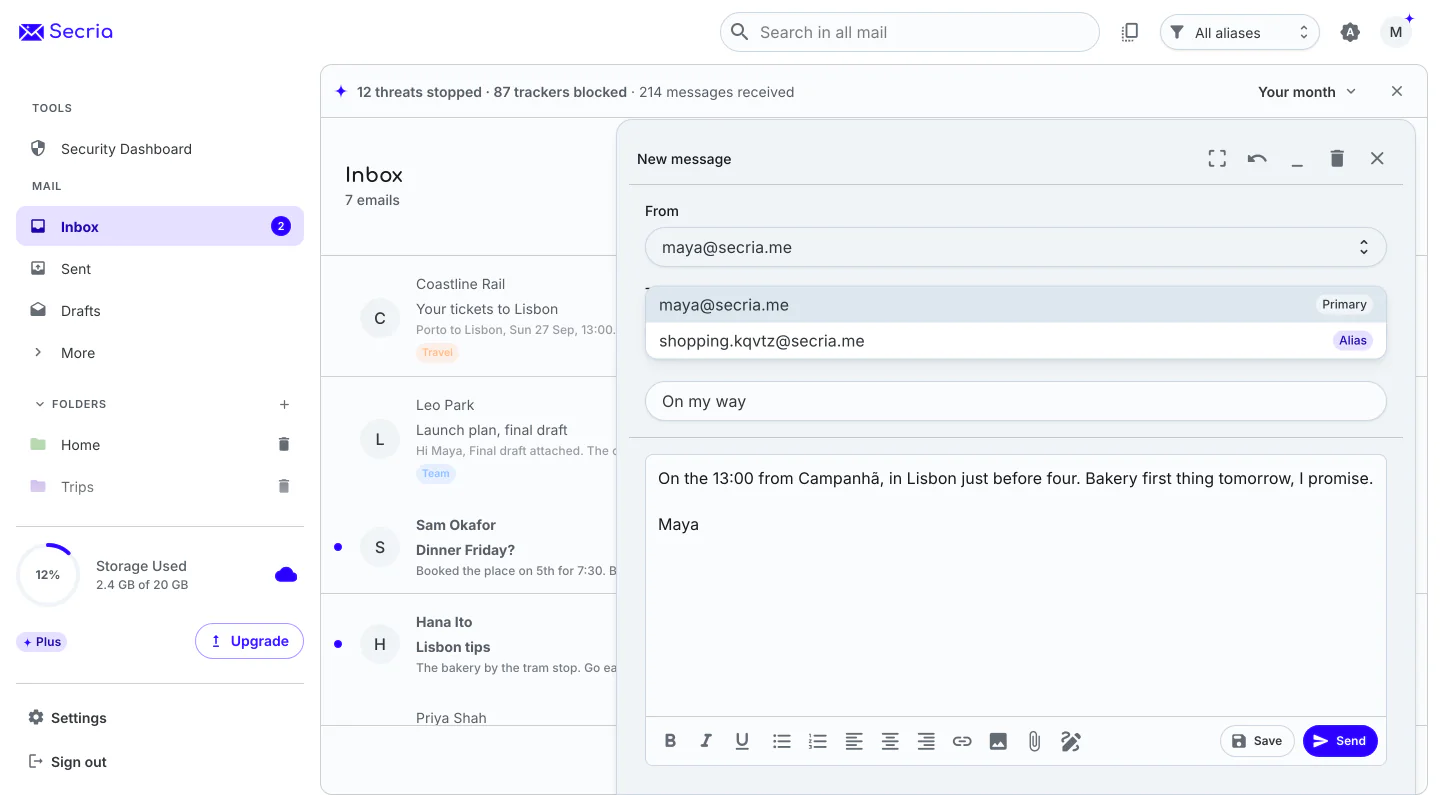
Task: Dismiss the threats stopped banner
Action: click(1397, 91)
